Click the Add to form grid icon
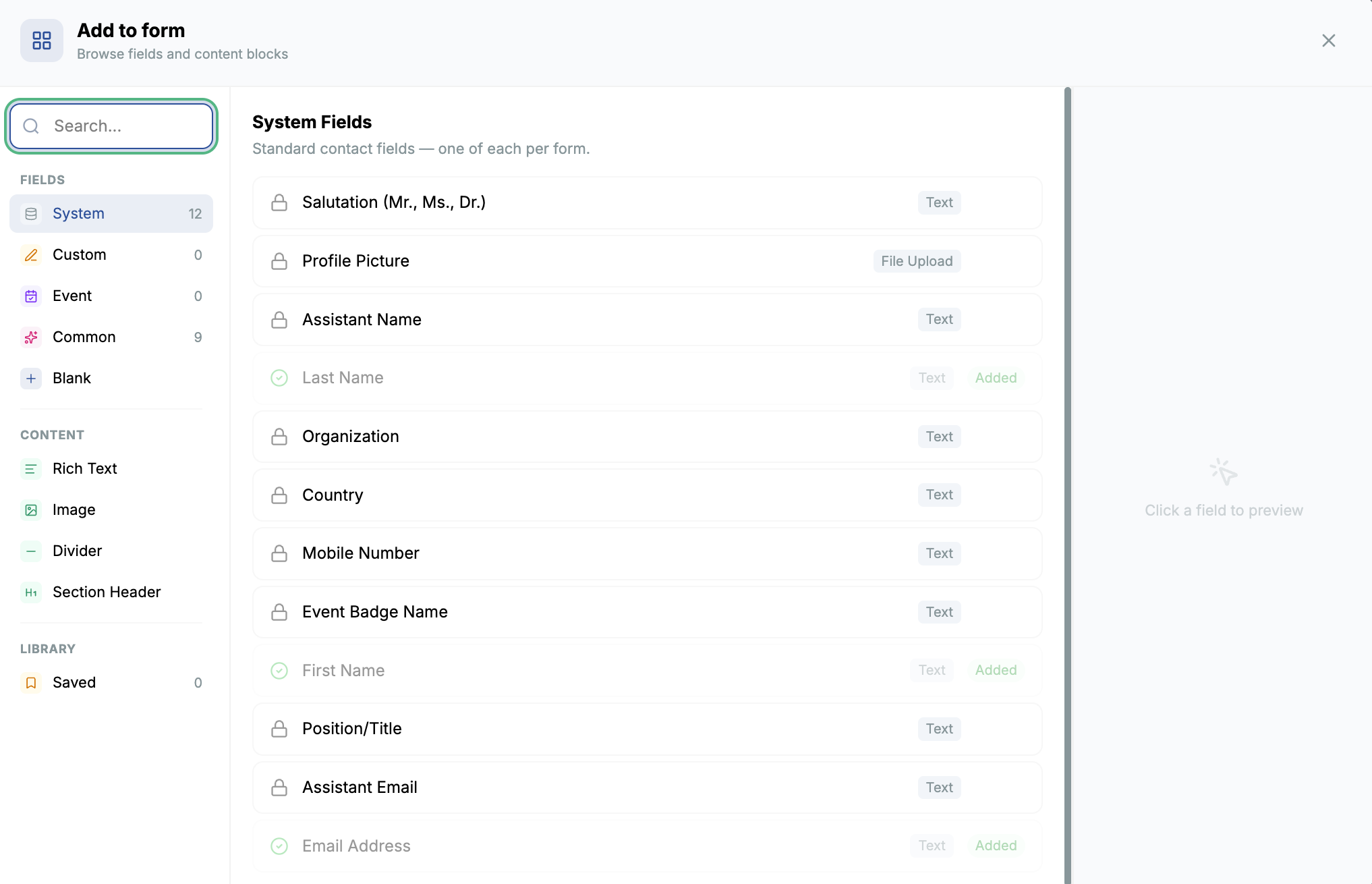1372x884 pixels. (x=42, y=40)
